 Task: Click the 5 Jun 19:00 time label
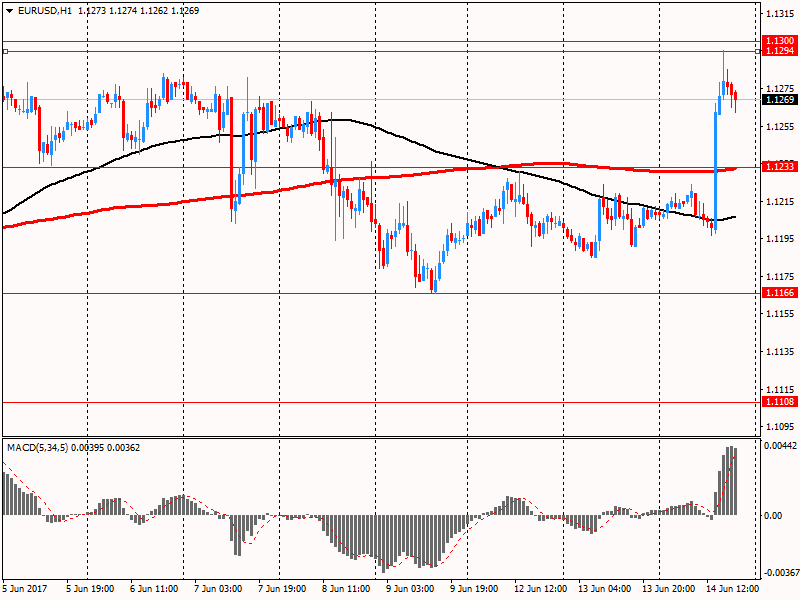[90, 589]
